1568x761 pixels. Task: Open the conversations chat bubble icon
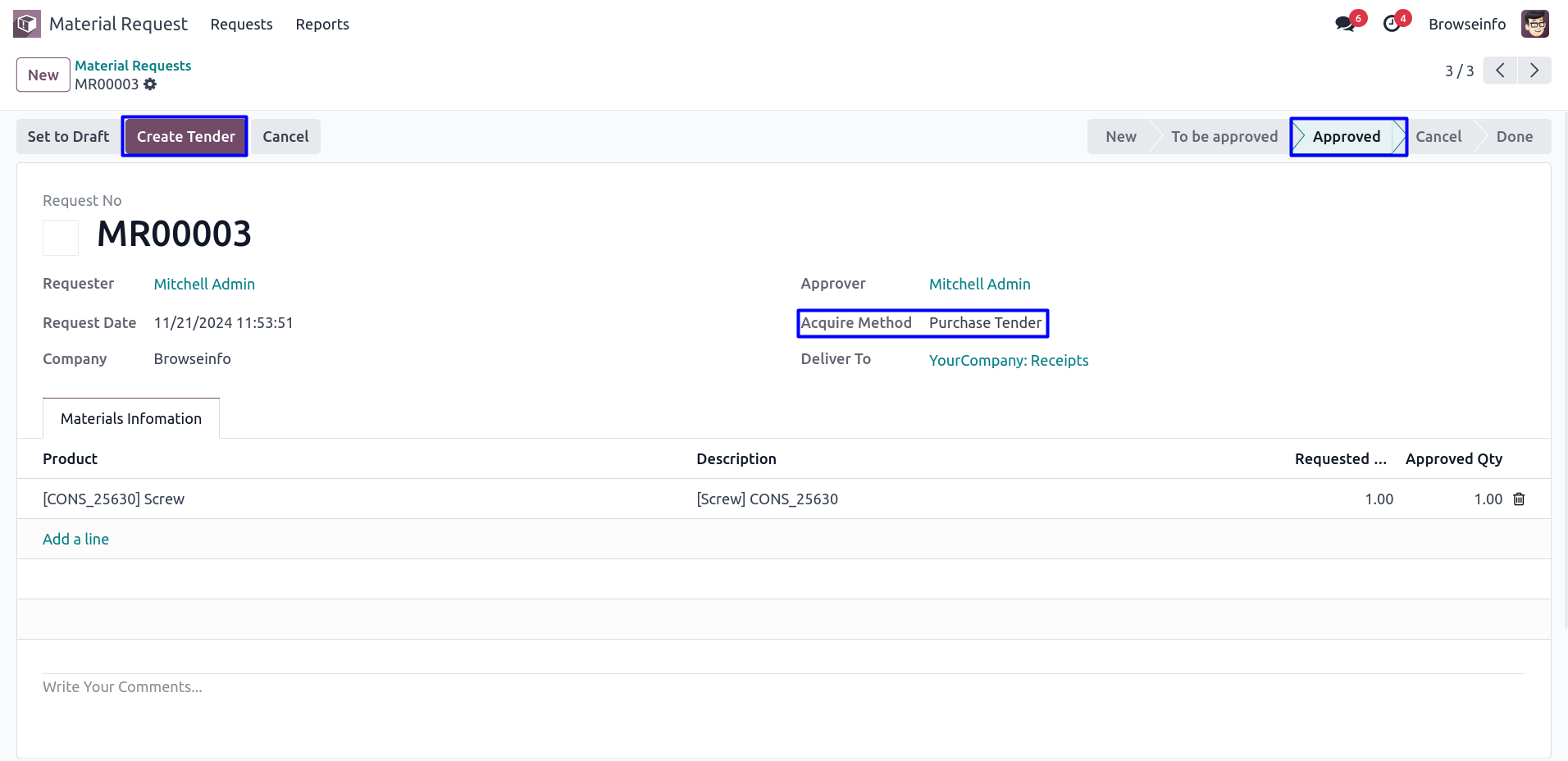(1344, 24)
